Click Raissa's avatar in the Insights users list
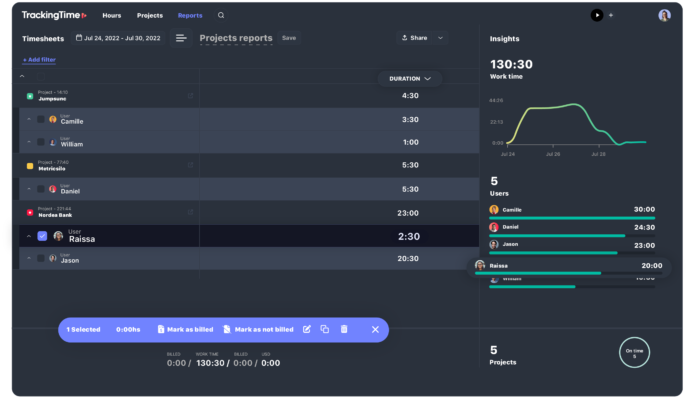The image size is (686, 400). [480, 265]
